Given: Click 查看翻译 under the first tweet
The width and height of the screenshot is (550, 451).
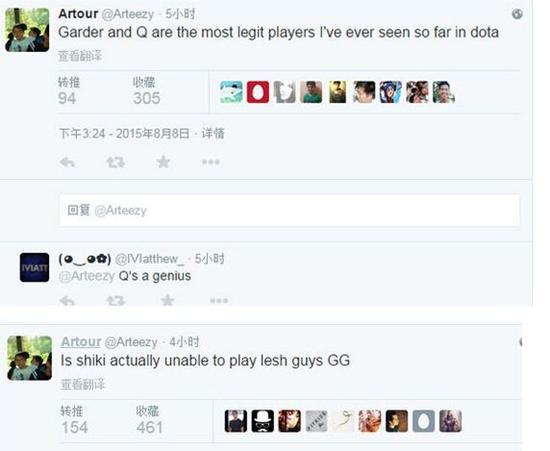Looking at the screenshot, I should point(80,56).
